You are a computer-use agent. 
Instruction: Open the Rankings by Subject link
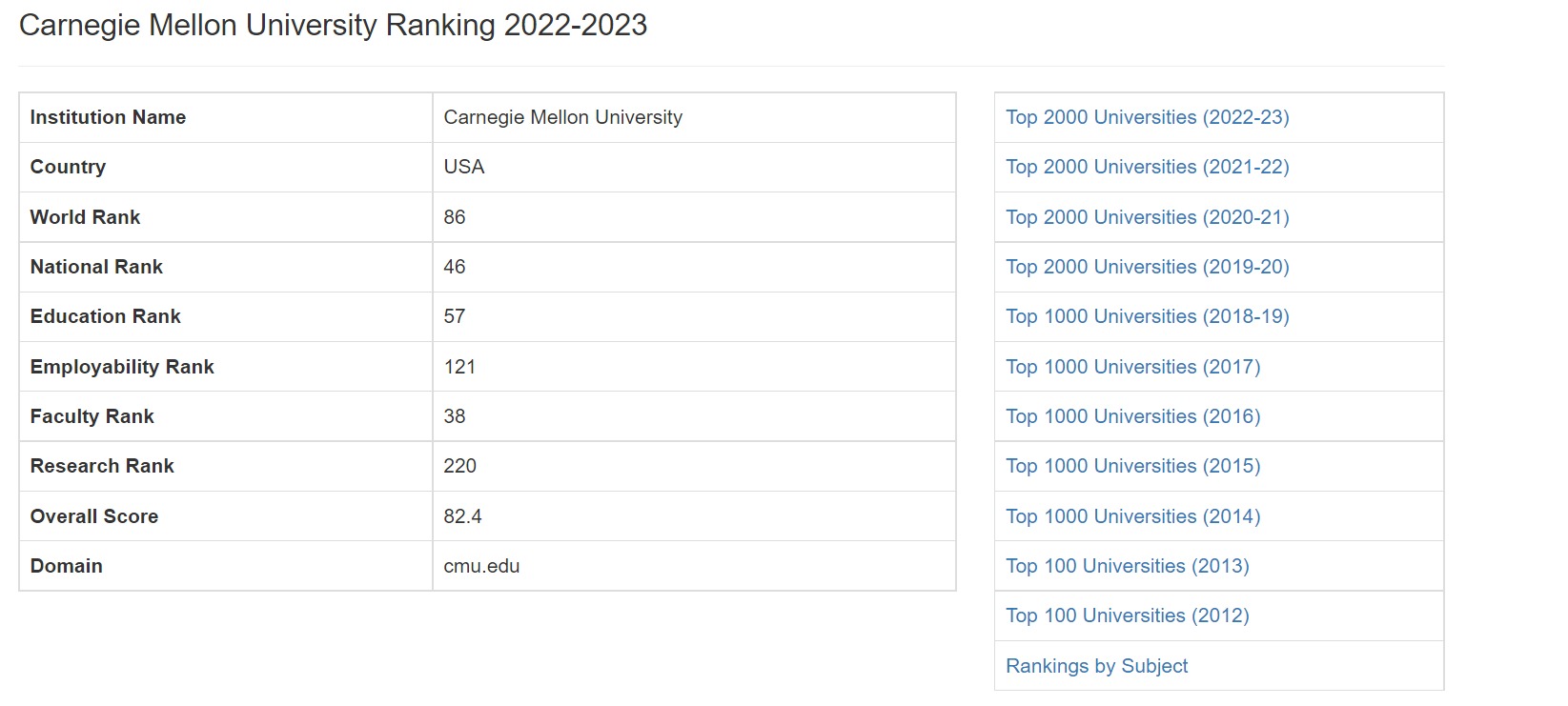pyautogui.click(x=1096, y=666)
